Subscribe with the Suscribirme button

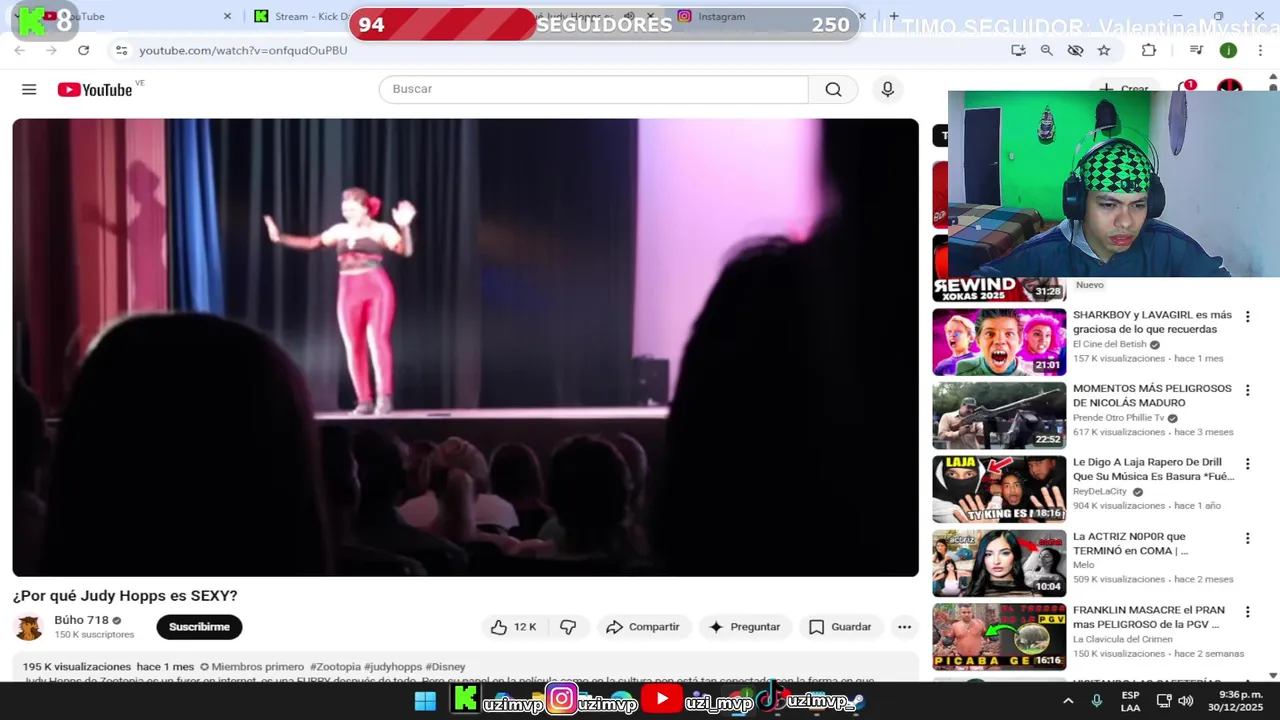[199, 627]
